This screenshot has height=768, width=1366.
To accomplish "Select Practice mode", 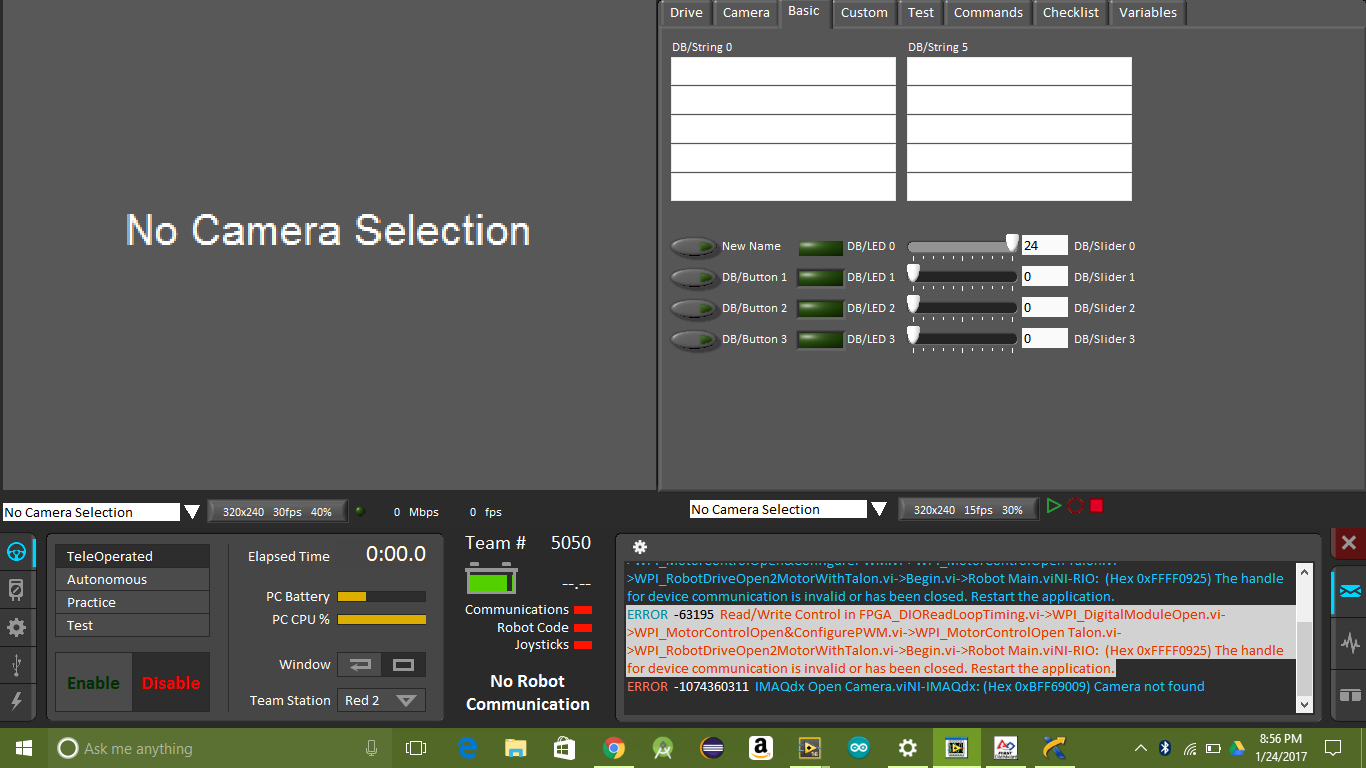I will tap(132, 602).
